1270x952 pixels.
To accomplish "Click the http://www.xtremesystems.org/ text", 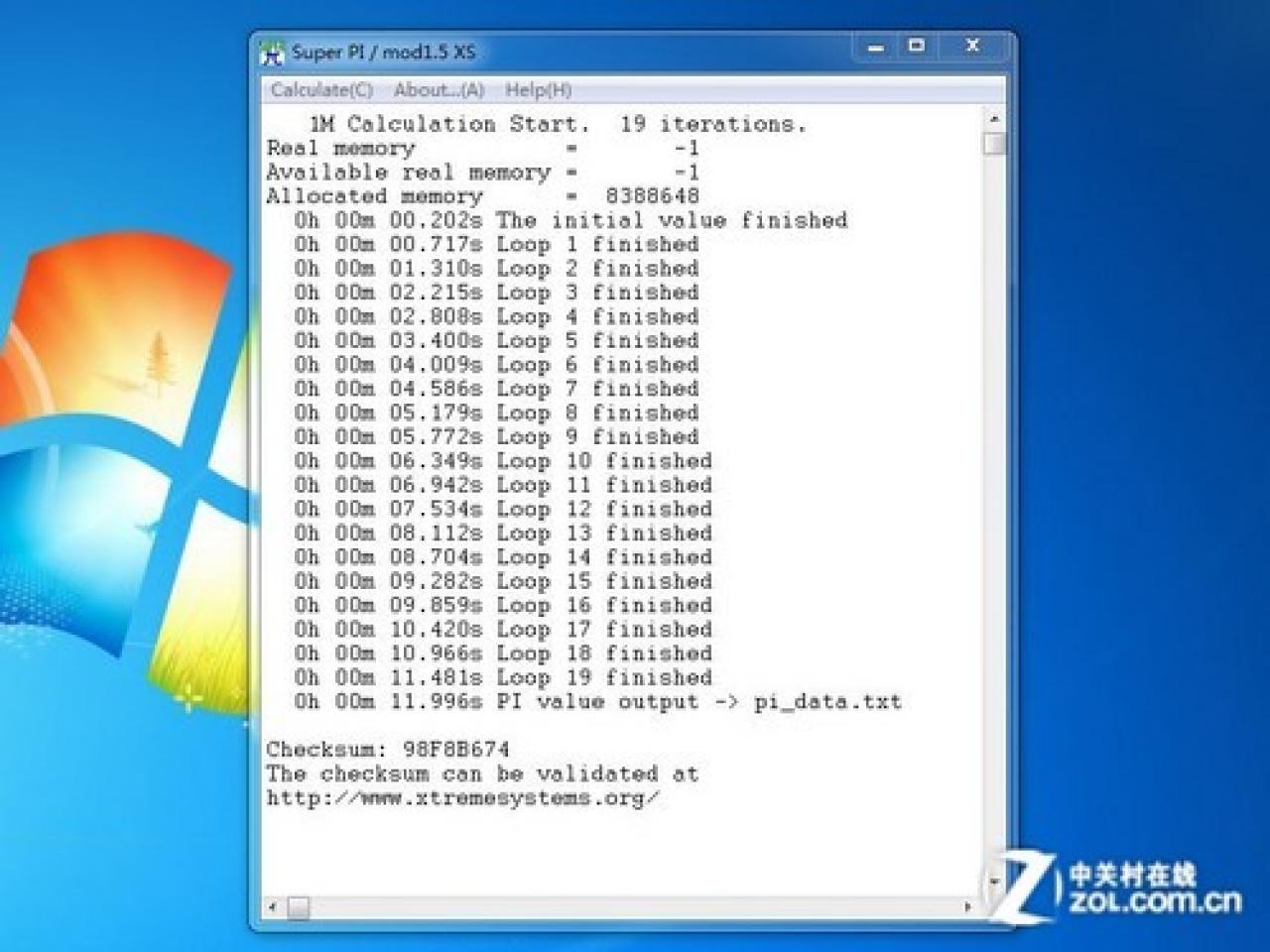I will pos(462,798).
